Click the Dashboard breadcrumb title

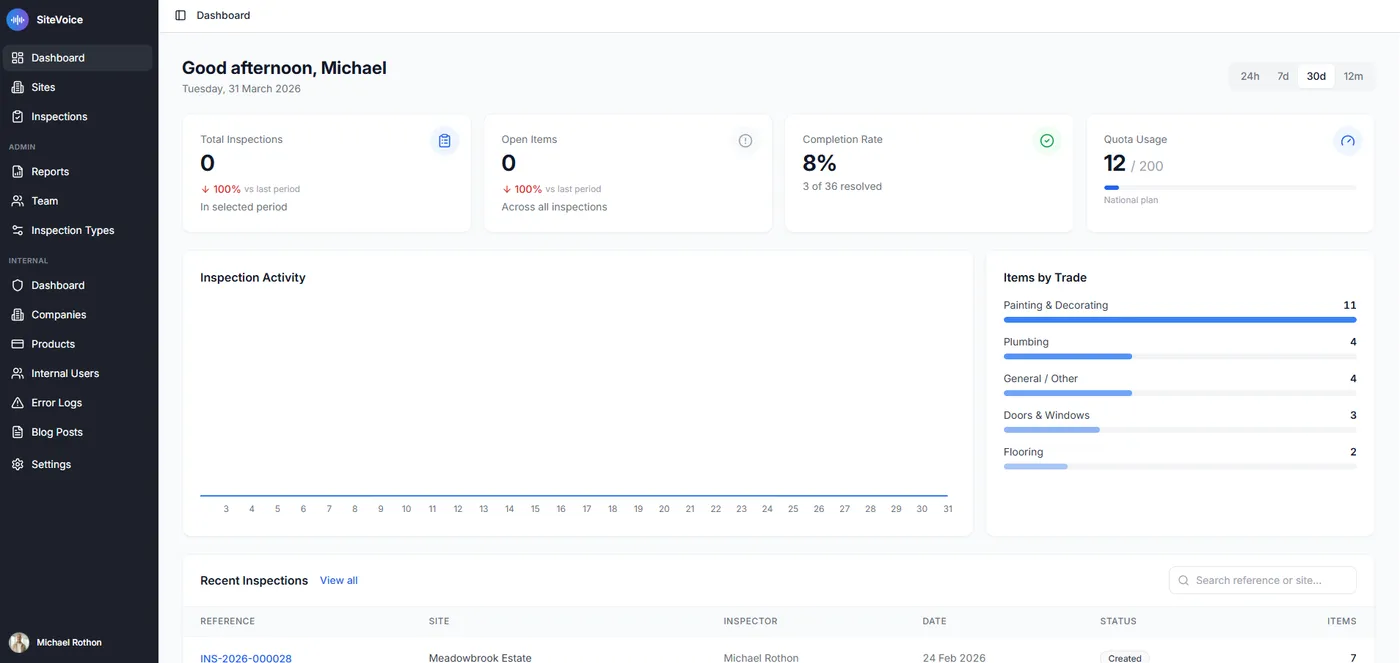[223, 15]
